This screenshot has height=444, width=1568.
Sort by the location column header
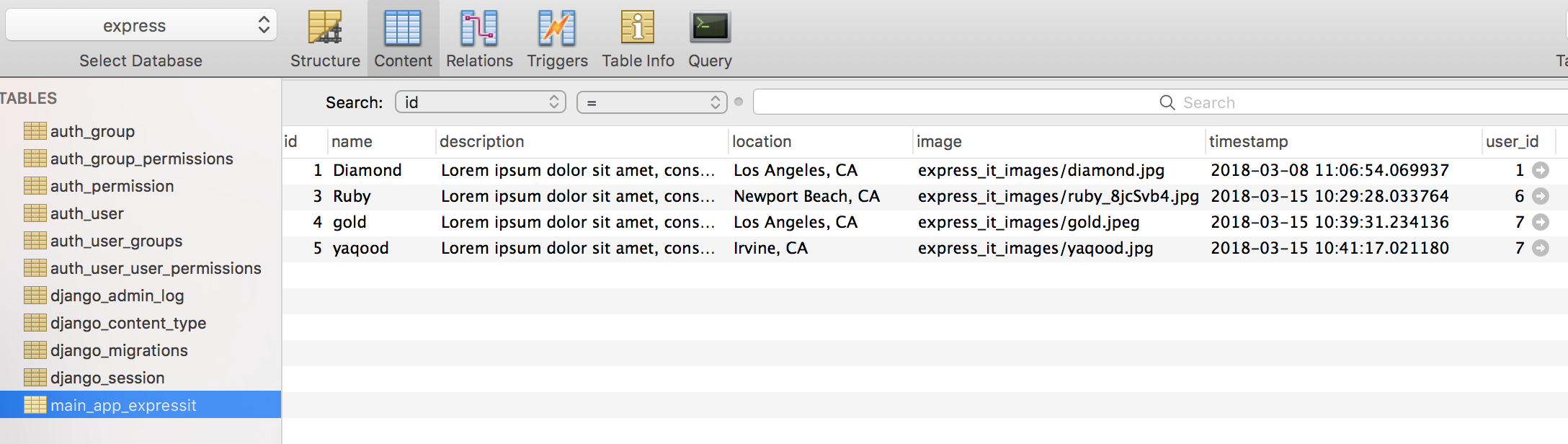pyautogui.click(x=820, y=141)
